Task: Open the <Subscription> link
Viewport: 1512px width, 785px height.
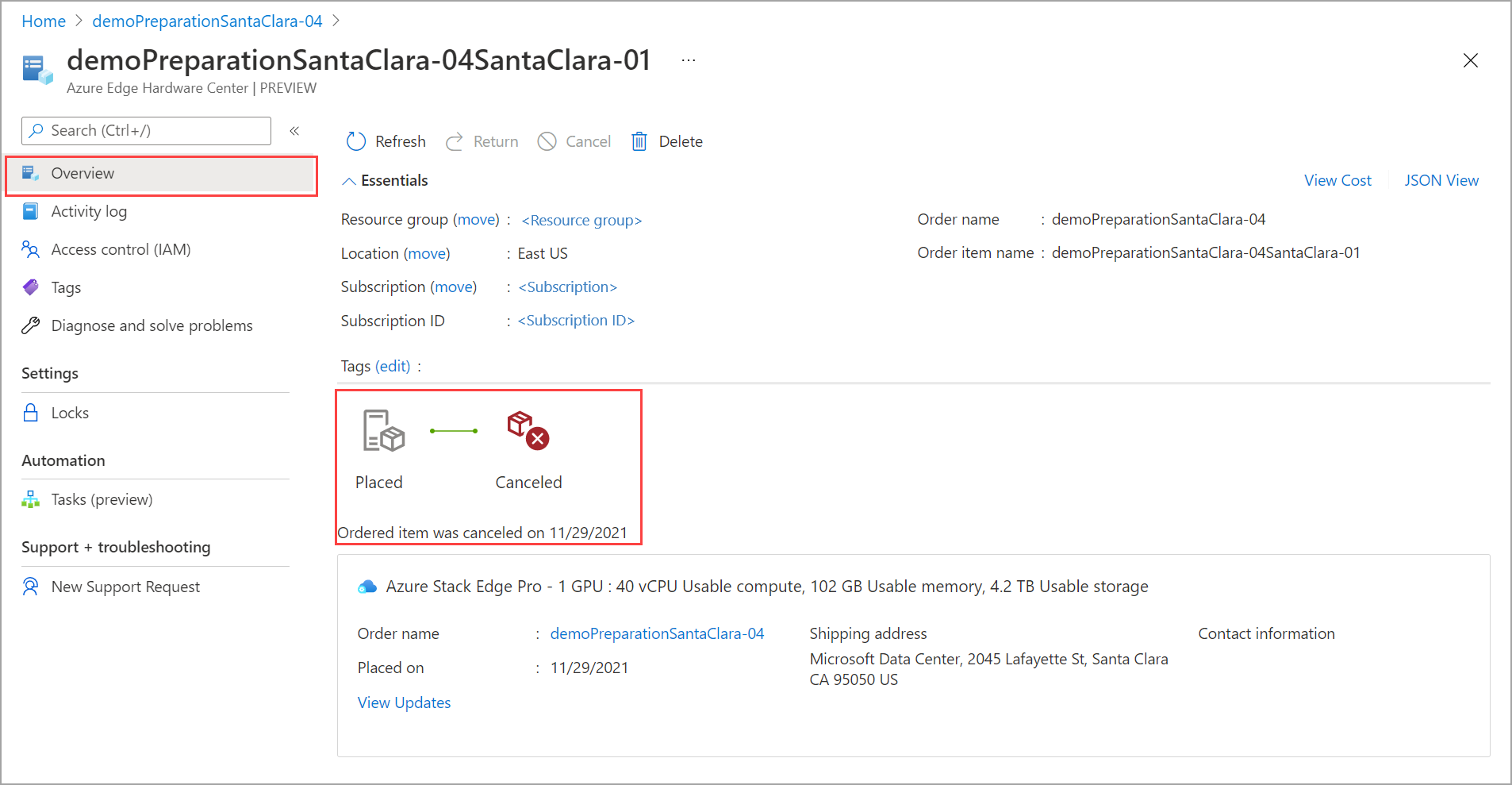Action: [567, 287]
